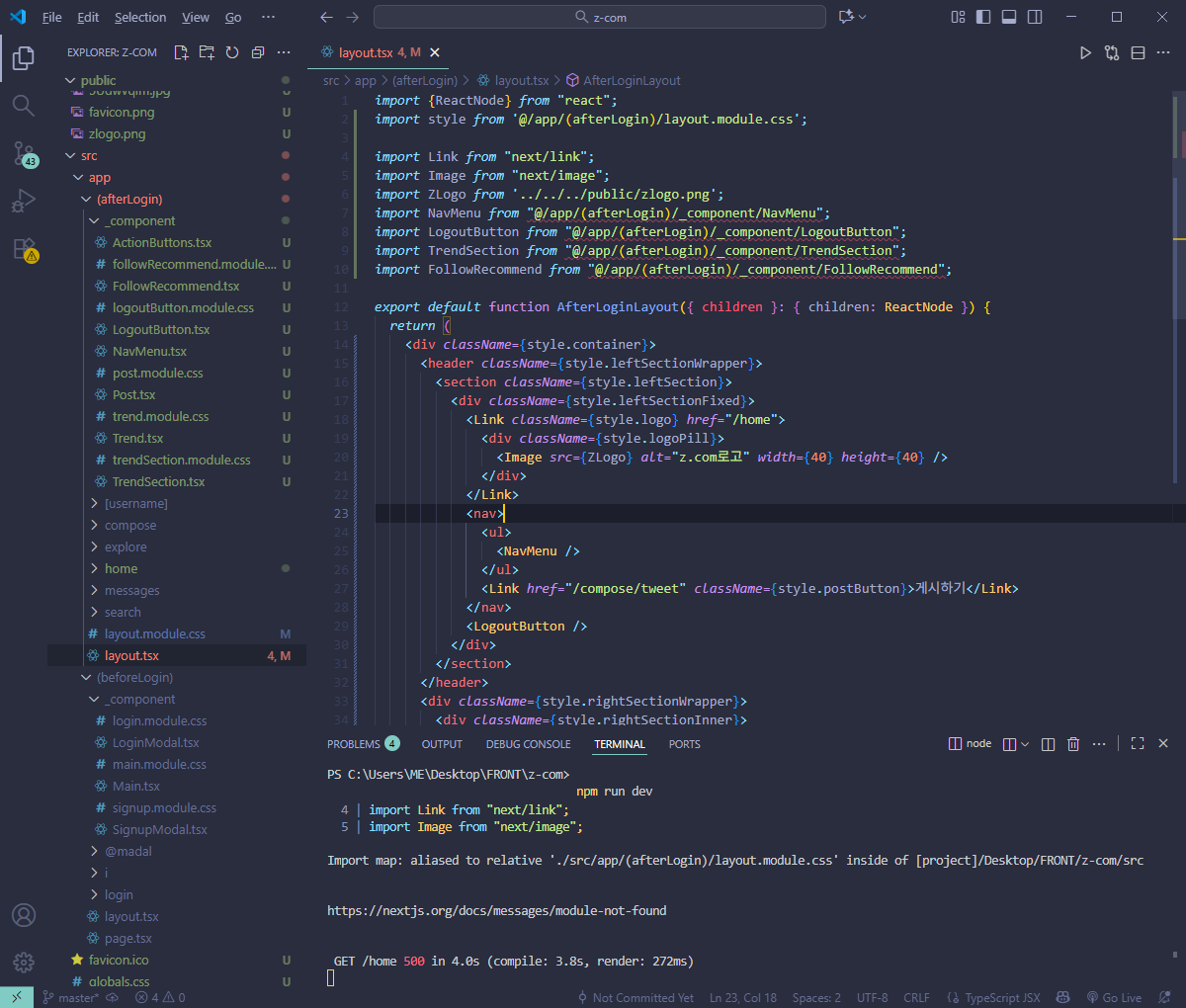Open changes compare icon in editor toolbar
Screen dimensions: 1186x1008
[1112, 52]
